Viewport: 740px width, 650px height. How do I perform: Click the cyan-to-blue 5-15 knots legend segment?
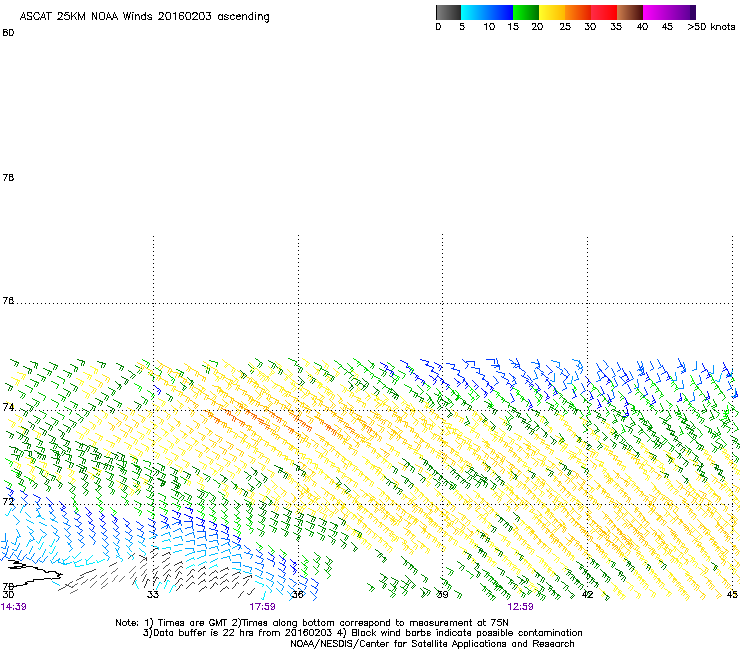click(x=487, y=12)
